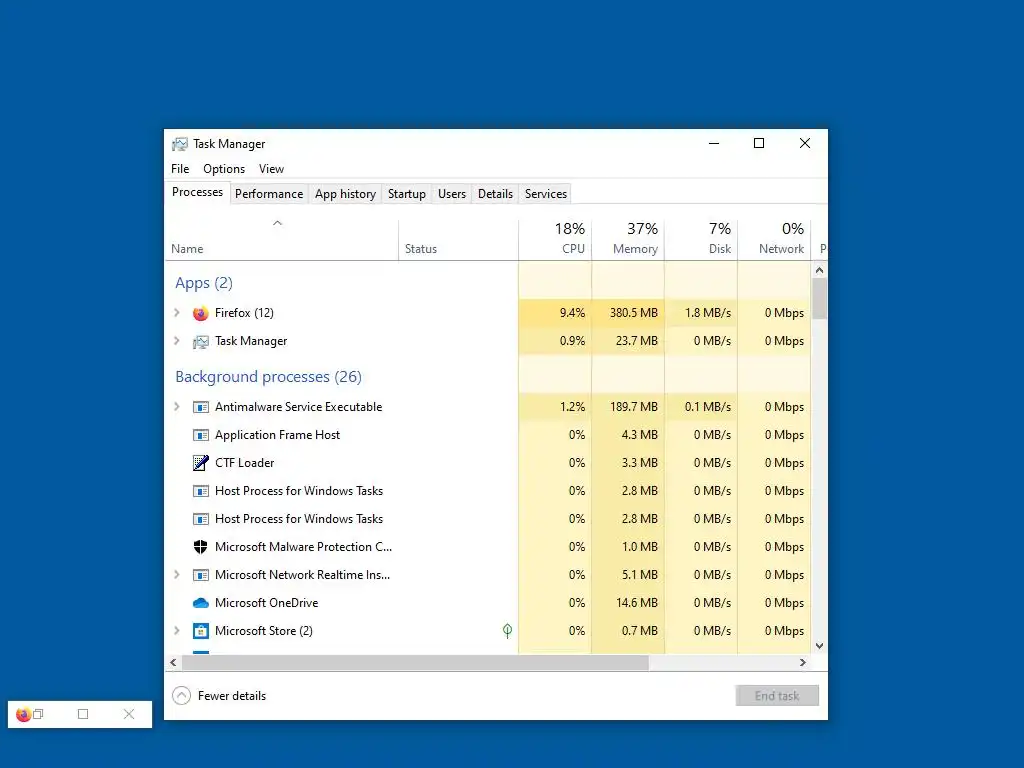Click the horizontal scrollbar thumb
1024x768 pixels.
tap(415, 662)
